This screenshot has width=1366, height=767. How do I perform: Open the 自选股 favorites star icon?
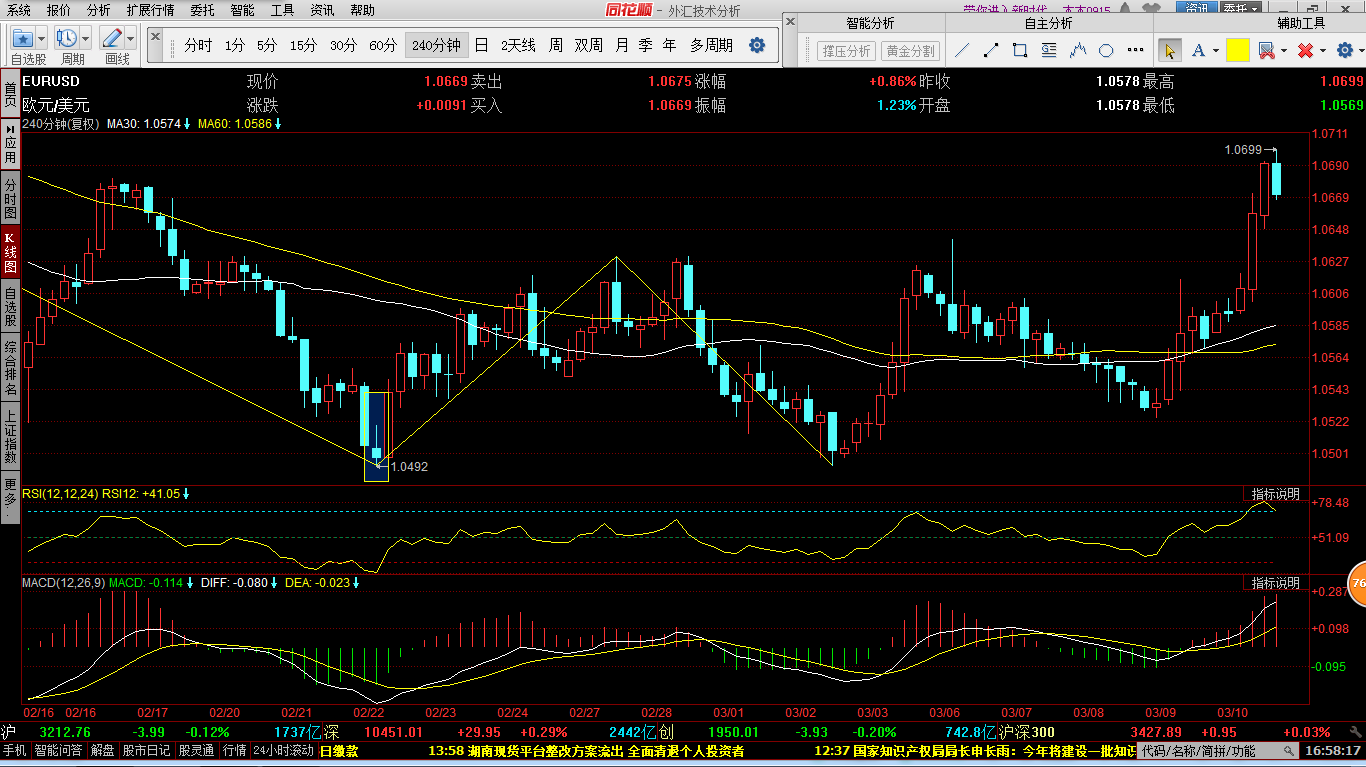coord(23,38)
